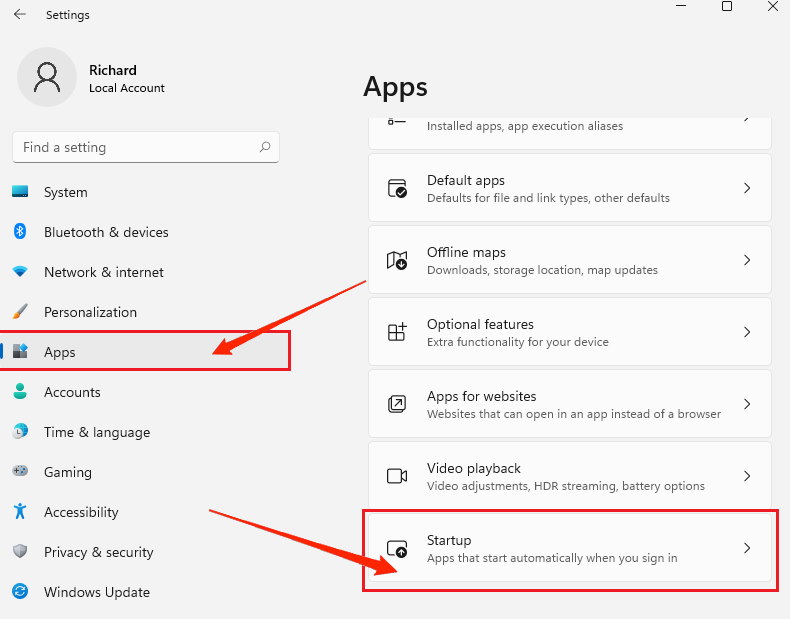The height and width of the screenshot is (619, 790).
Task: Expand Default apps with its chevron
Action: (x=746, y=188)
